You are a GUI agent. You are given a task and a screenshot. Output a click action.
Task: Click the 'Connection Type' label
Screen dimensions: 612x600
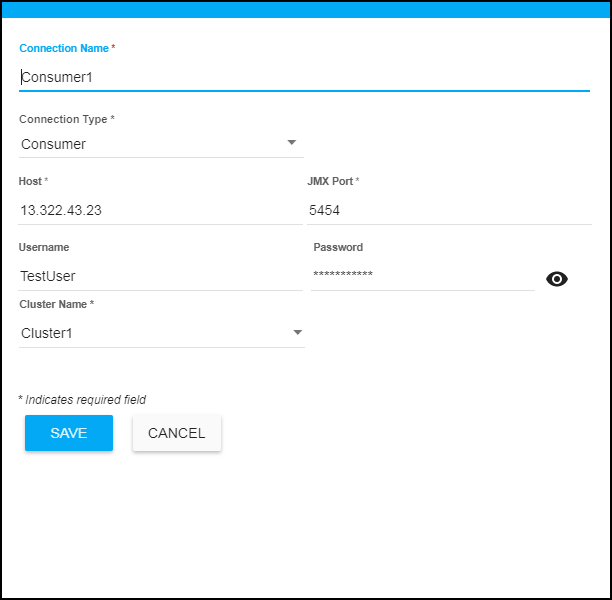[x=64, y=120]
